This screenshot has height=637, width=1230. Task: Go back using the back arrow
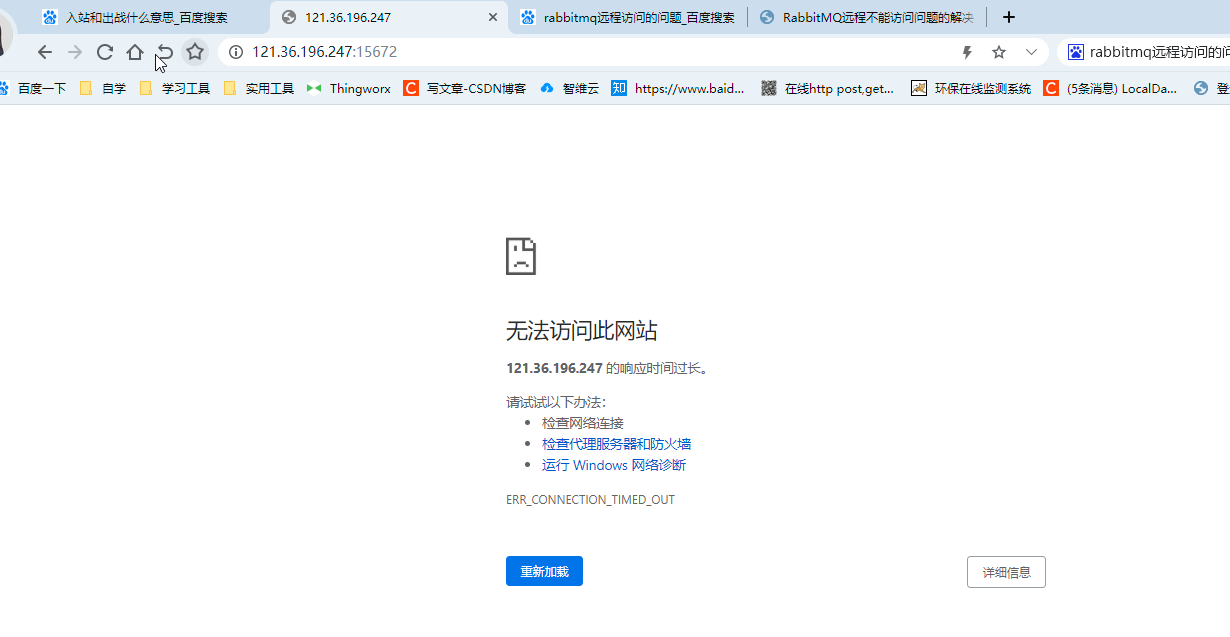tap(44, 52)
